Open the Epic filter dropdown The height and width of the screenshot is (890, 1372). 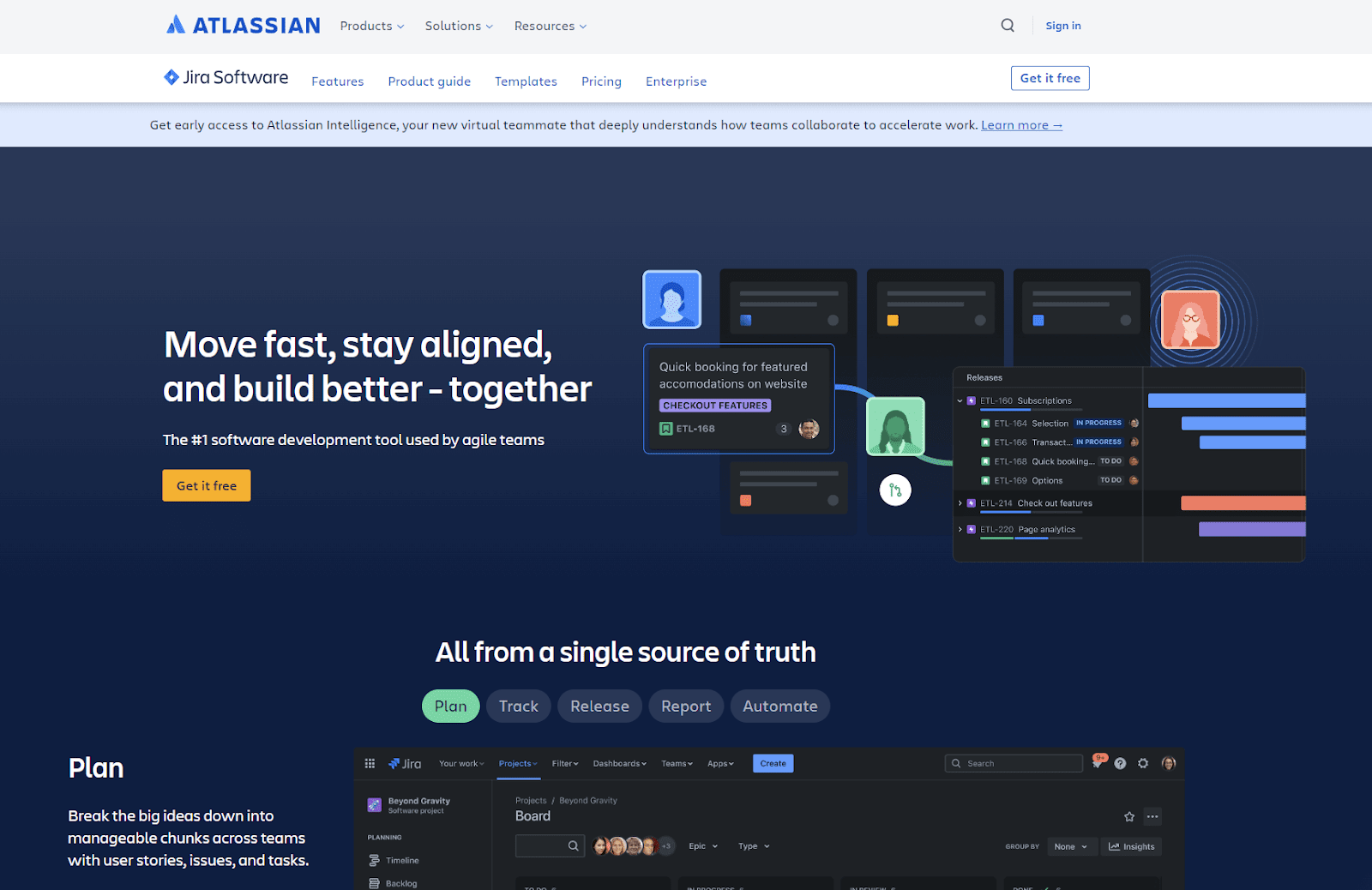pyautogui.click(x=702, y=846)
